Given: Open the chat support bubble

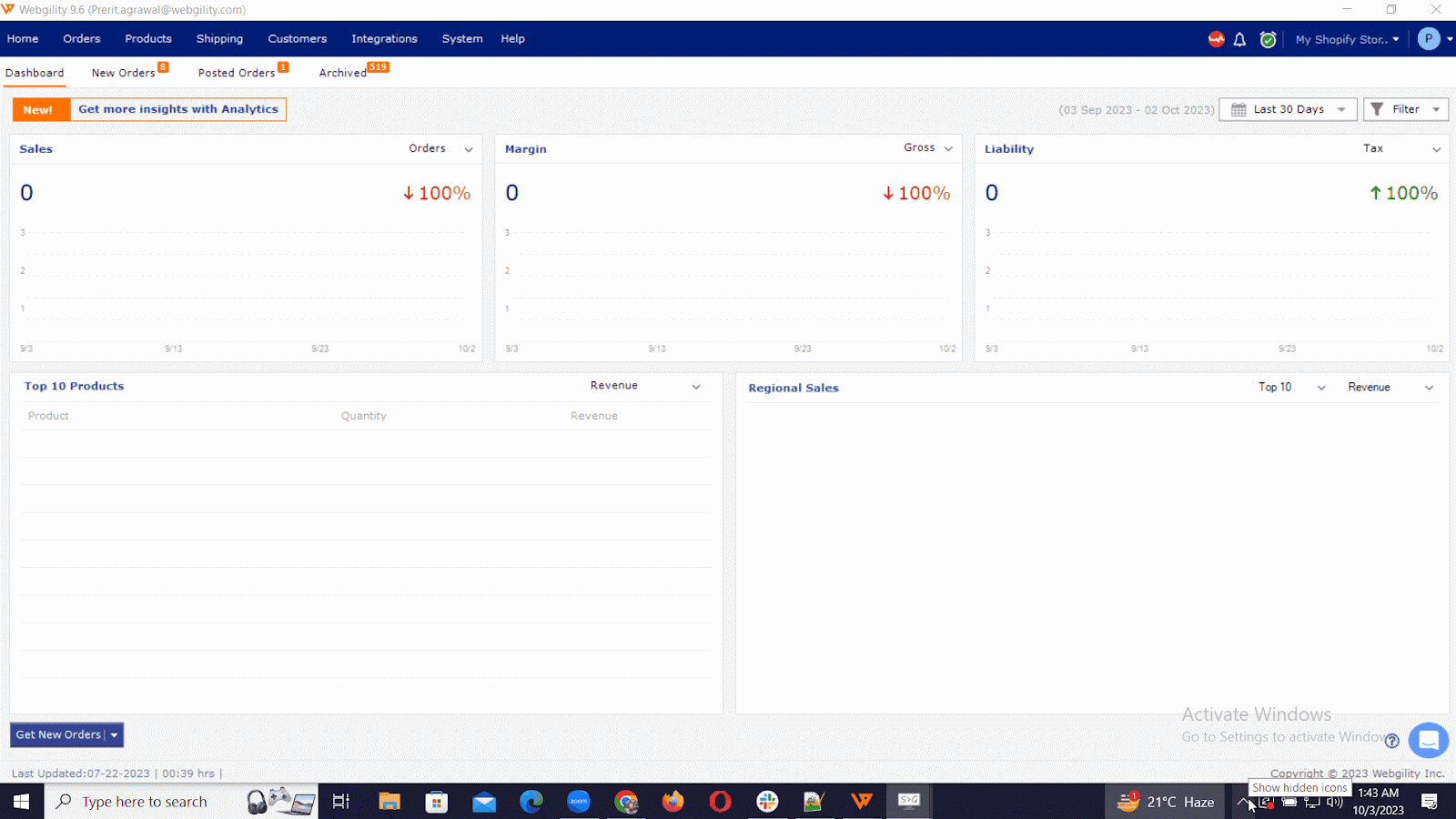Looking at the screenshot, I should pyautogui.click(x=1429, y=740).
